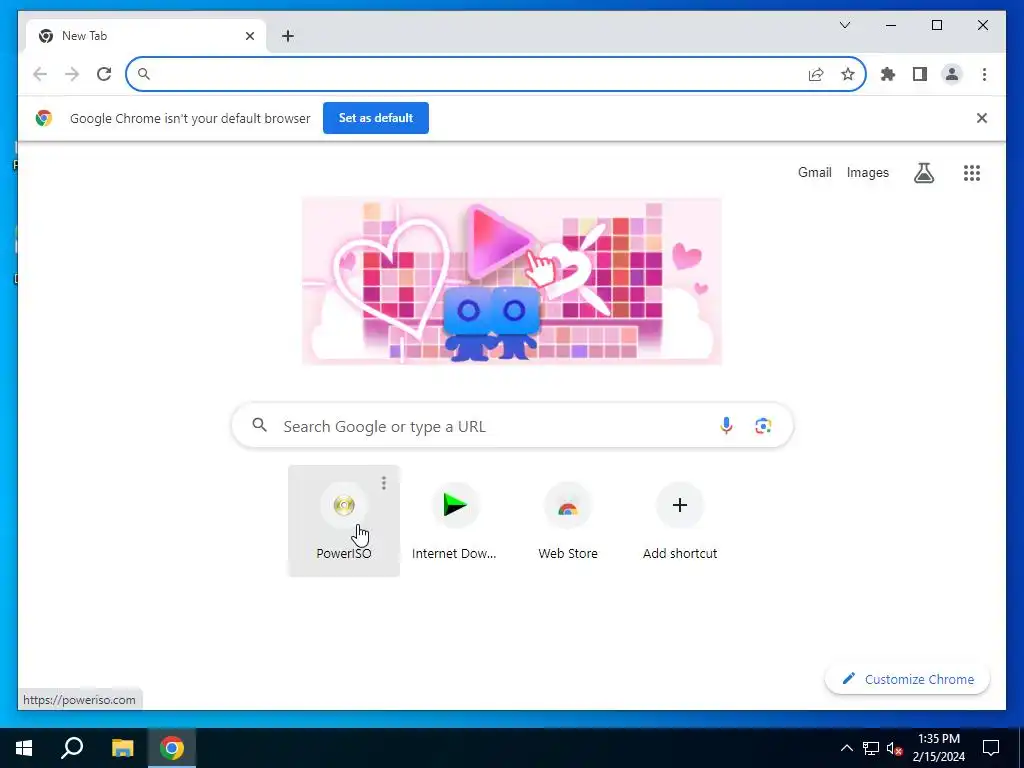Go back using the back arrow
Image resolution: width=1024 pixels, height=768 pixels.
(x=40, y=74)
